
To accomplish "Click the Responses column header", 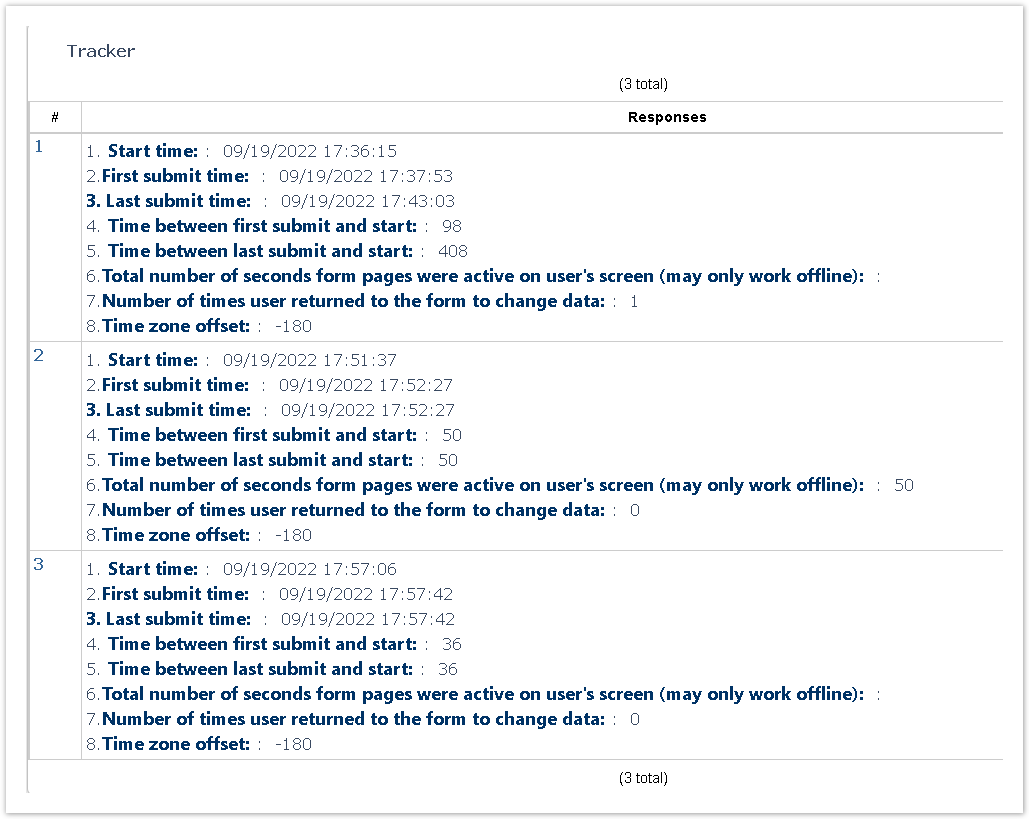I will (667, 117).
